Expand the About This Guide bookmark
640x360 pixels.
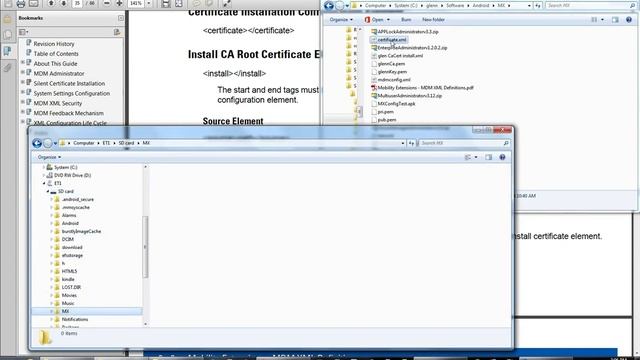pyautogui.click(x=23, y=63)
